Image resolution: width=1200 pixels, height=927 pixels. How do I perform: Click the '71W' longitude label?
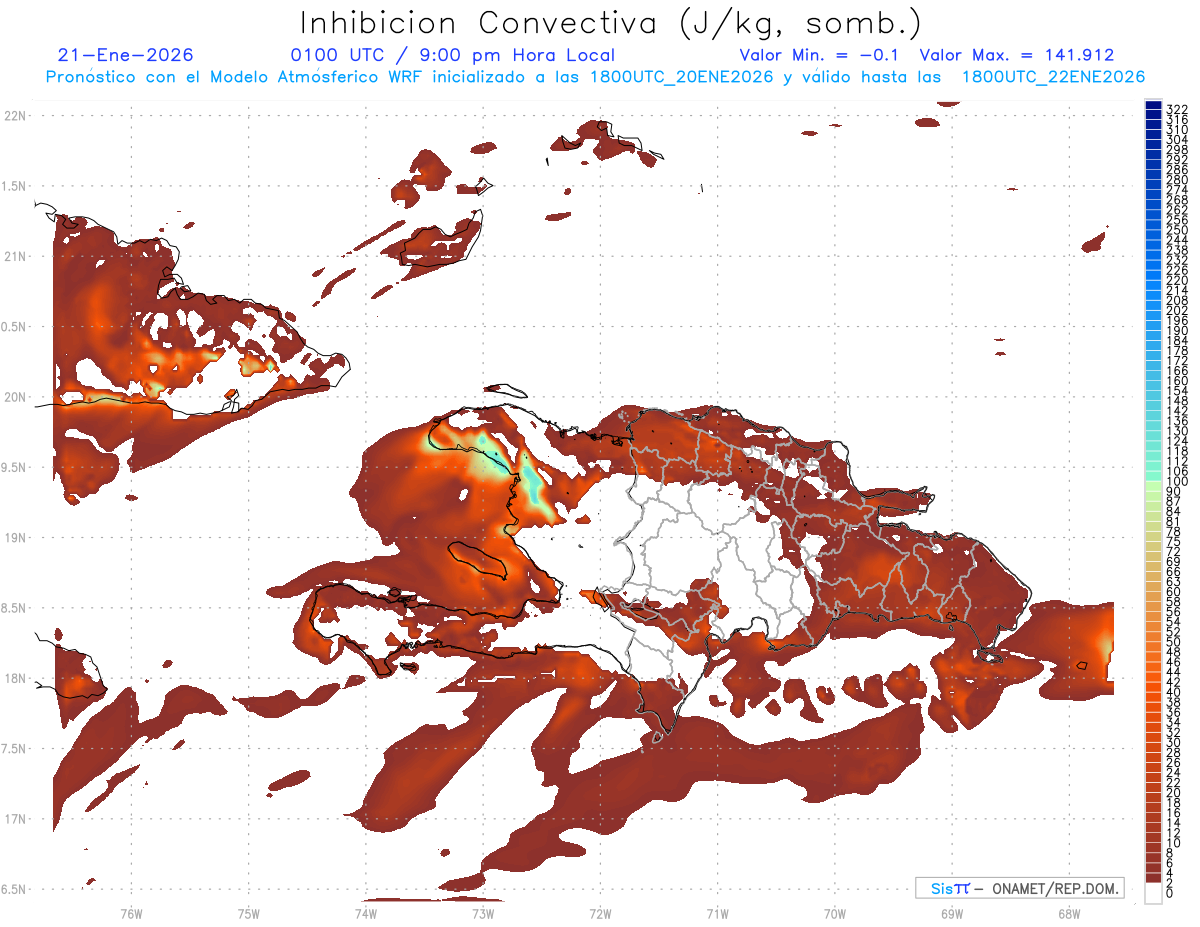click(717, 914)
